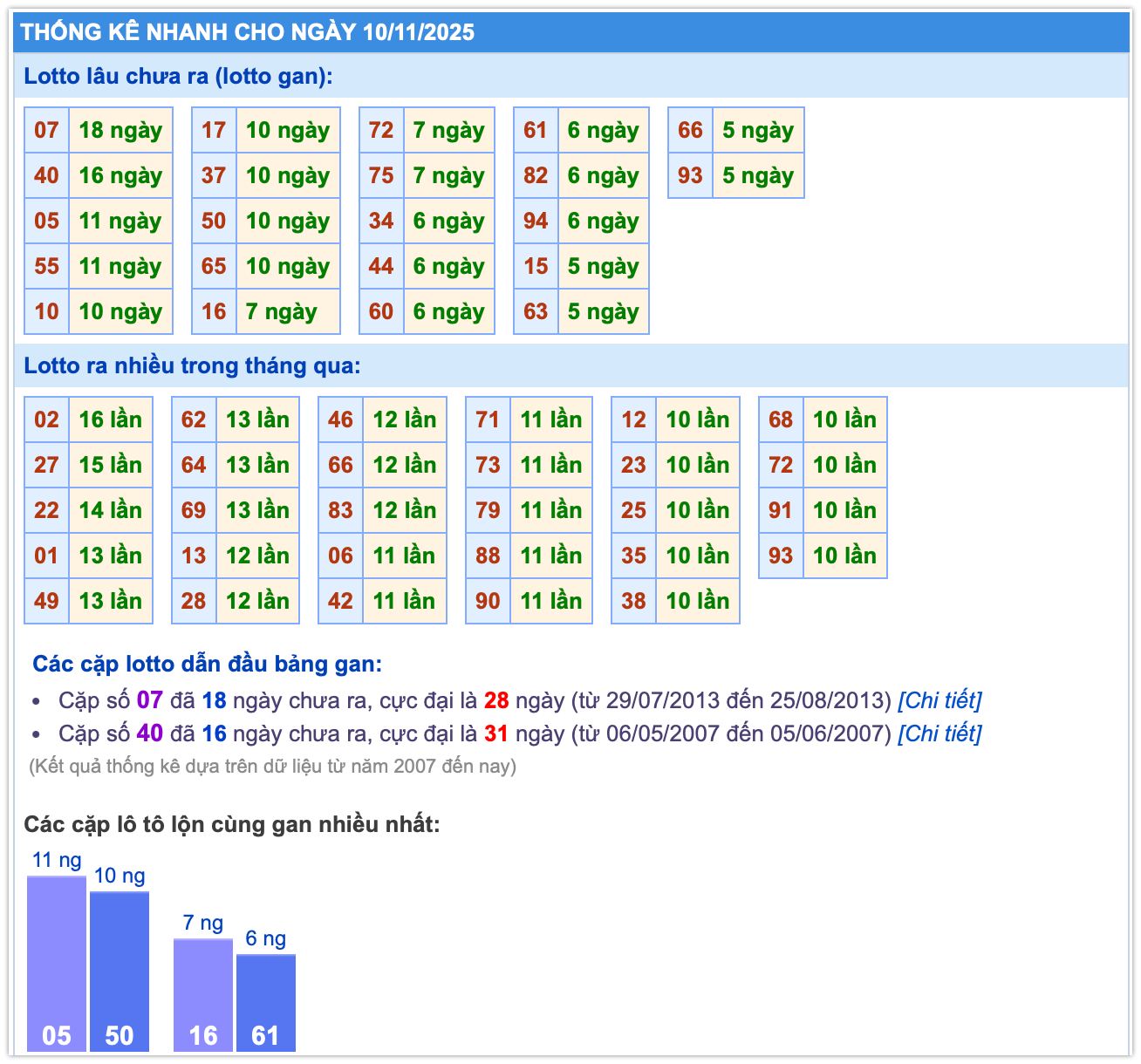Select number 27 in the frequent lotto table
The image size is (1141, 1064).
(x=46, y=465)
